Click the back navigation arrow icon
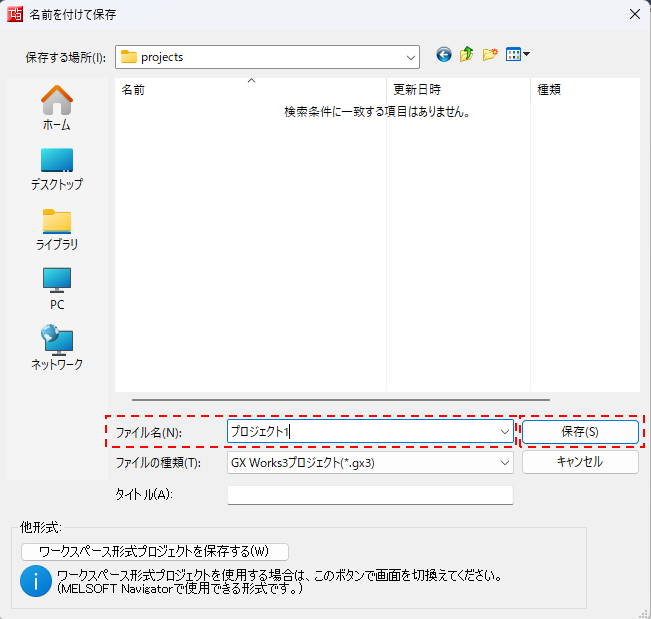This screenshot has width=651, height=619. coord(444,55)
